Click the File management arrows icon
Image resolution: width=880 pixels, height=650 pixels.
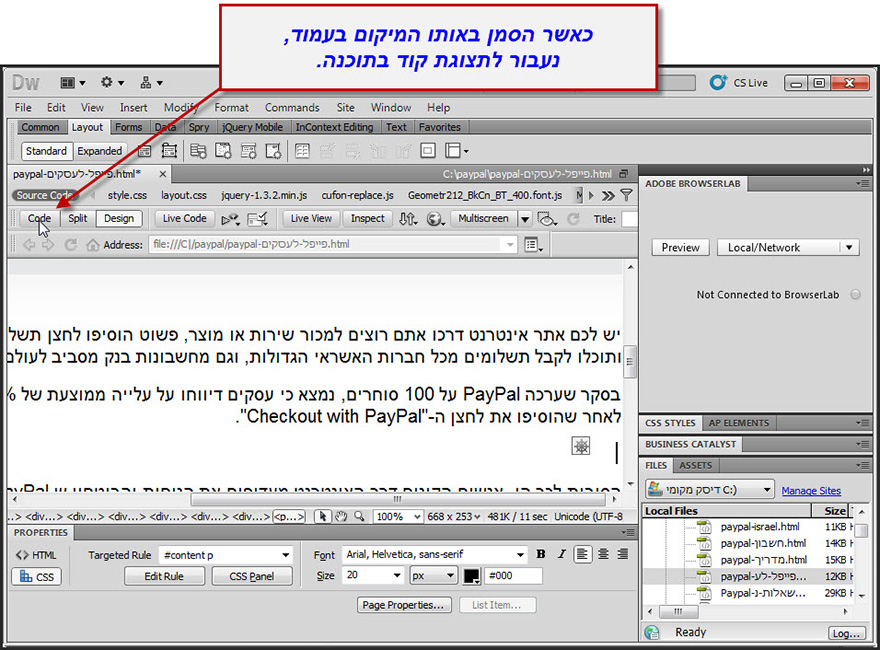tap(408, 219)
